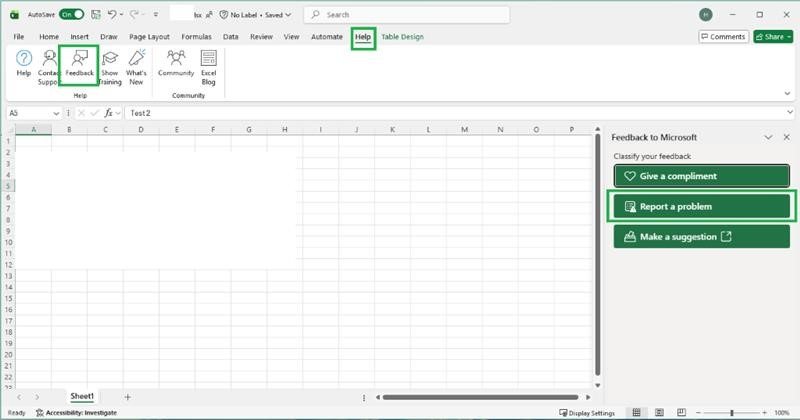Open the Name Box dropdown

56,113
